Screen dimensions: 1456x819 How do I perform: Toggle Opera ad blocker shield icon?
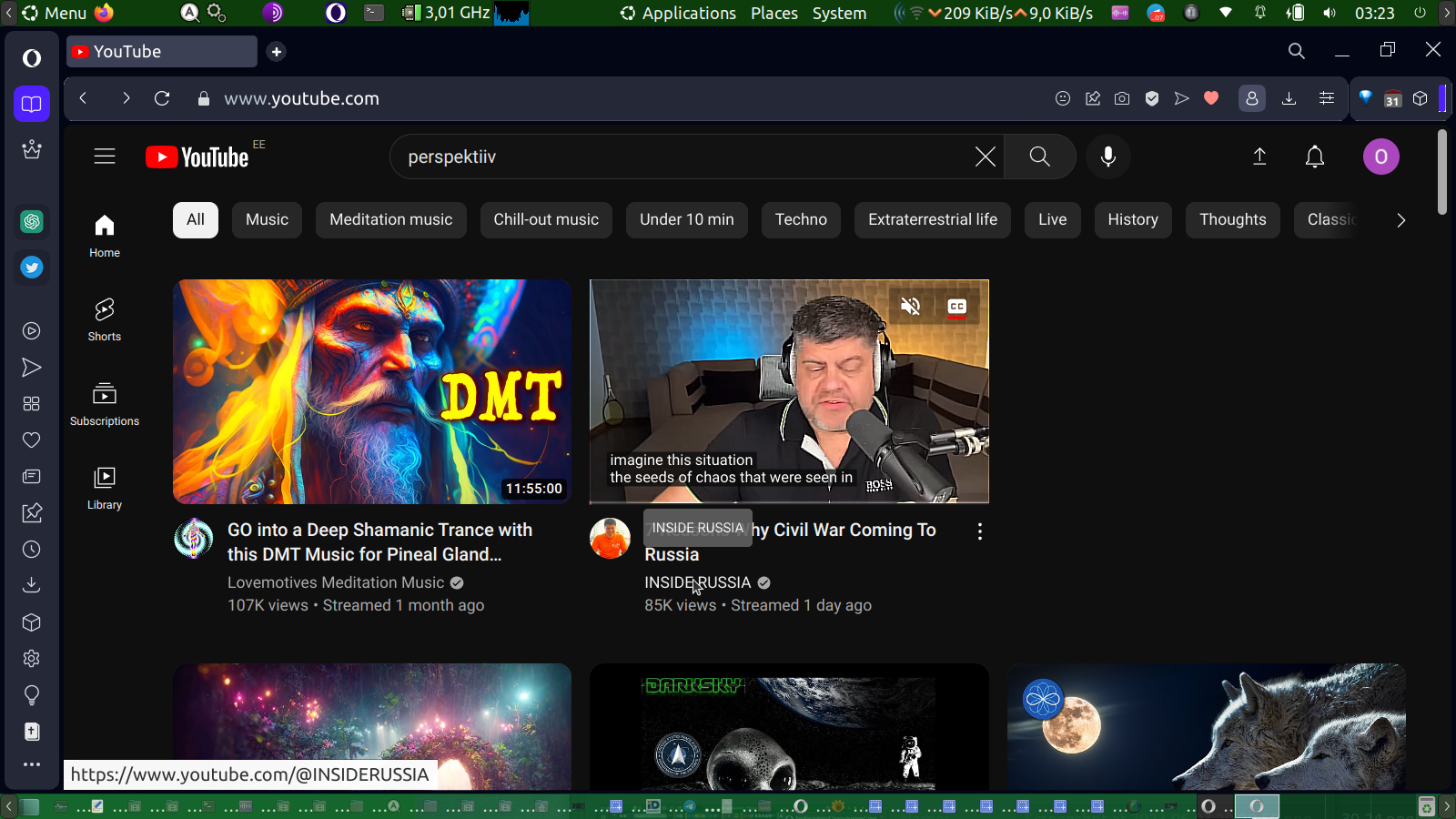click(x=1152, y=98)
